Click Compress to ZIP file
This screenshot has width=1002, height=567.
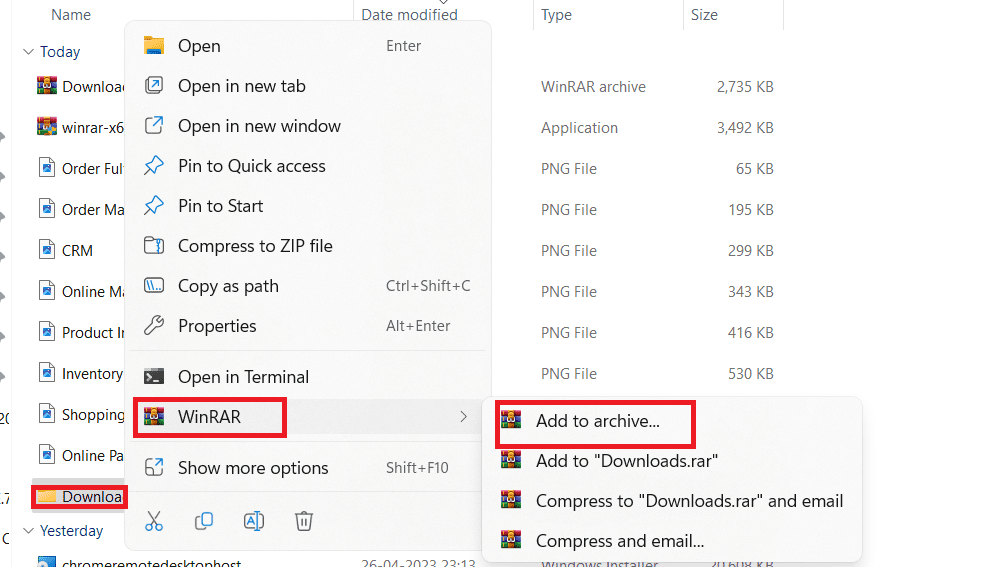tap(255, 246)
